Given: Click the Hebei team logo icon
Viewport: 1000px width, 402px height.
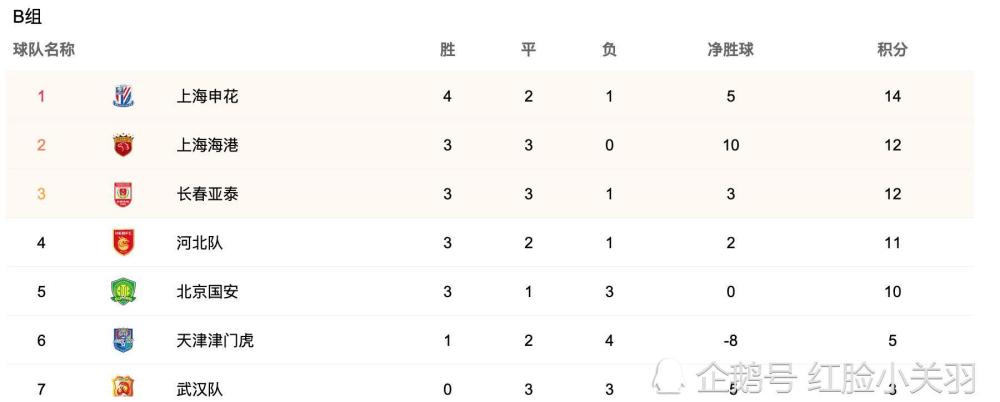Looking at the screenshot, I should pos(123,242).
